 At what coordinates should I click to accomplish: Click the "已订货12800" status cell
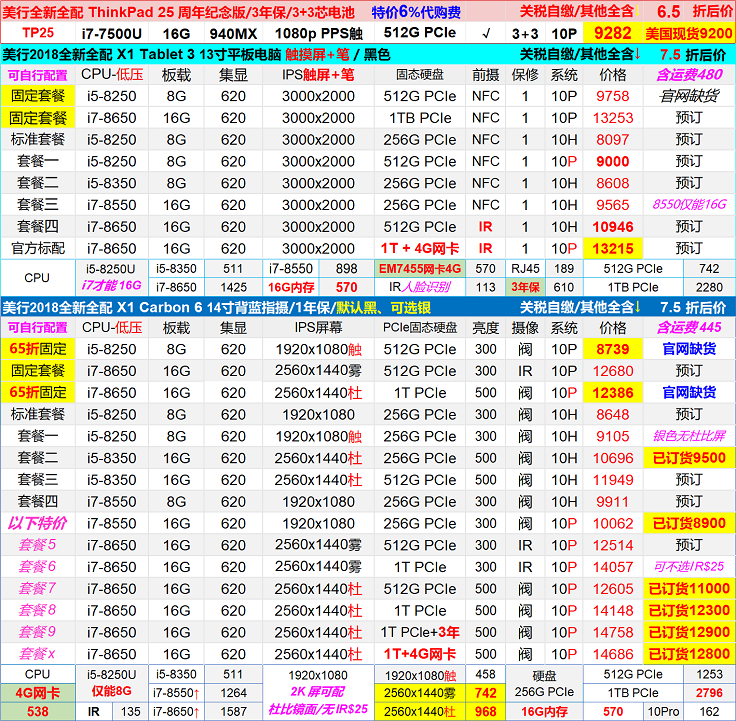[689, 654]
